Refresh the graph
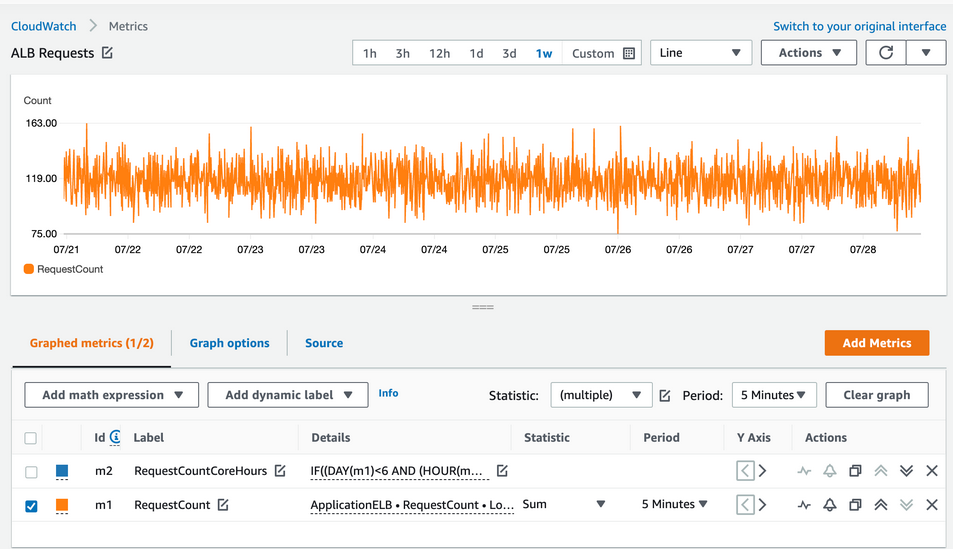 tap(886, 53)
